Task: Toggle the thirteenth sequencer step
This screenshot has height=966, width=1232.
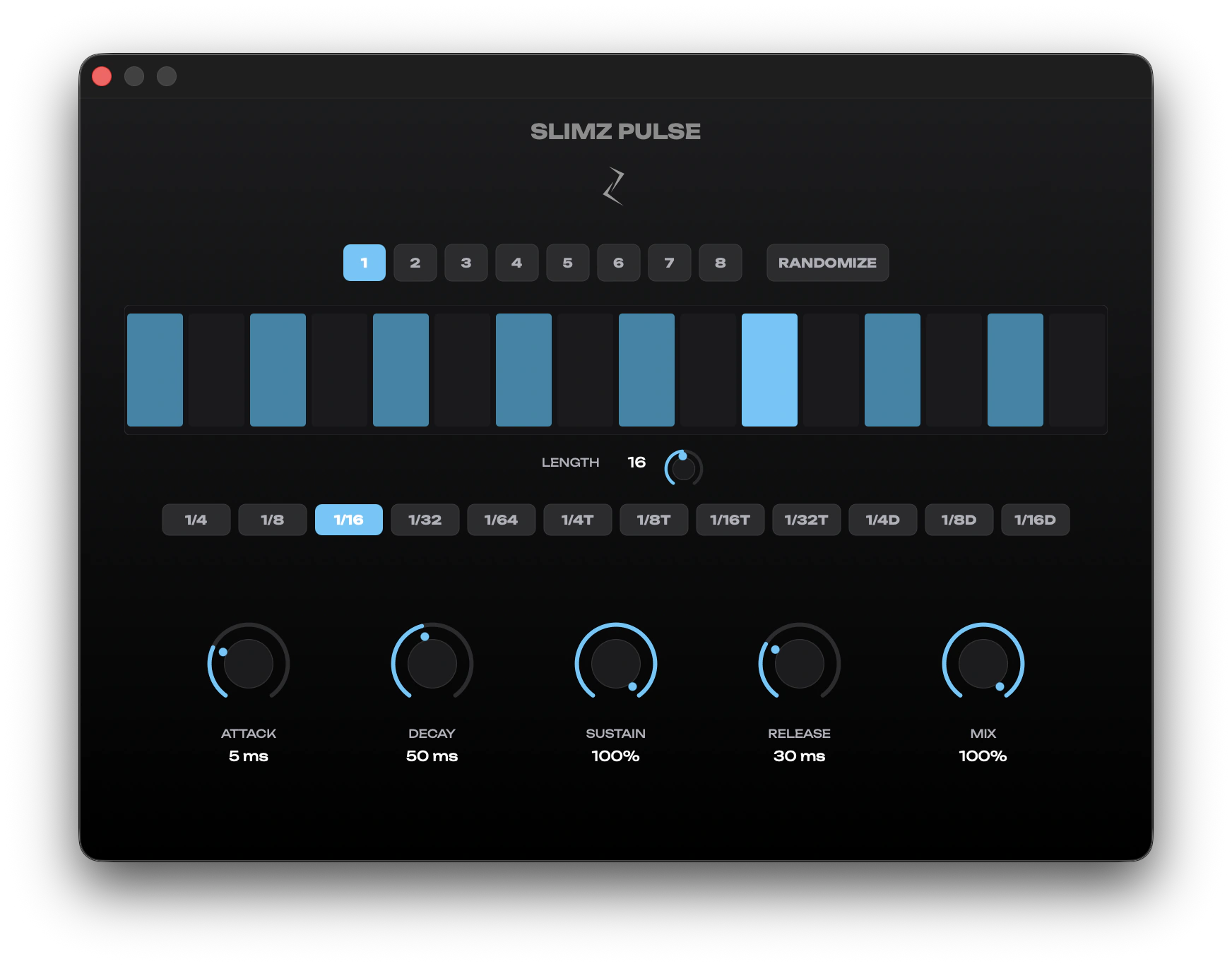Action: point(893,370)
